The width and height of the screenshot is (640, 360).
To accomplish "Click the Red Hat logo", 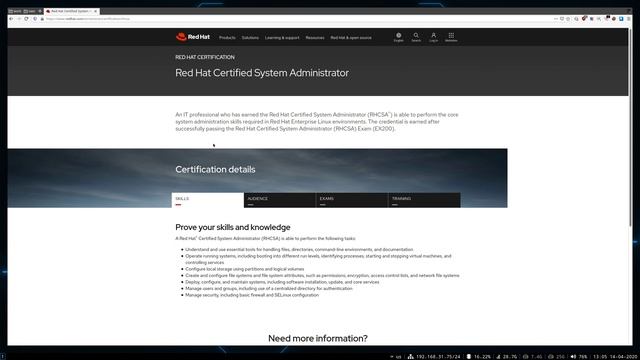I will pyautogui.click(x=193, y=37).
